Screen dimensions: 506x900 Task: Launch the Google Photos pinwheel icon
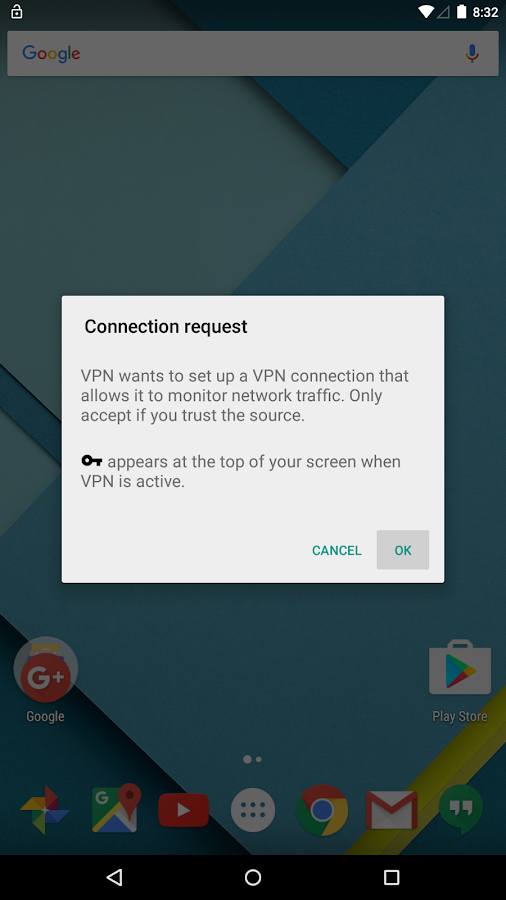tap(45, 810)
